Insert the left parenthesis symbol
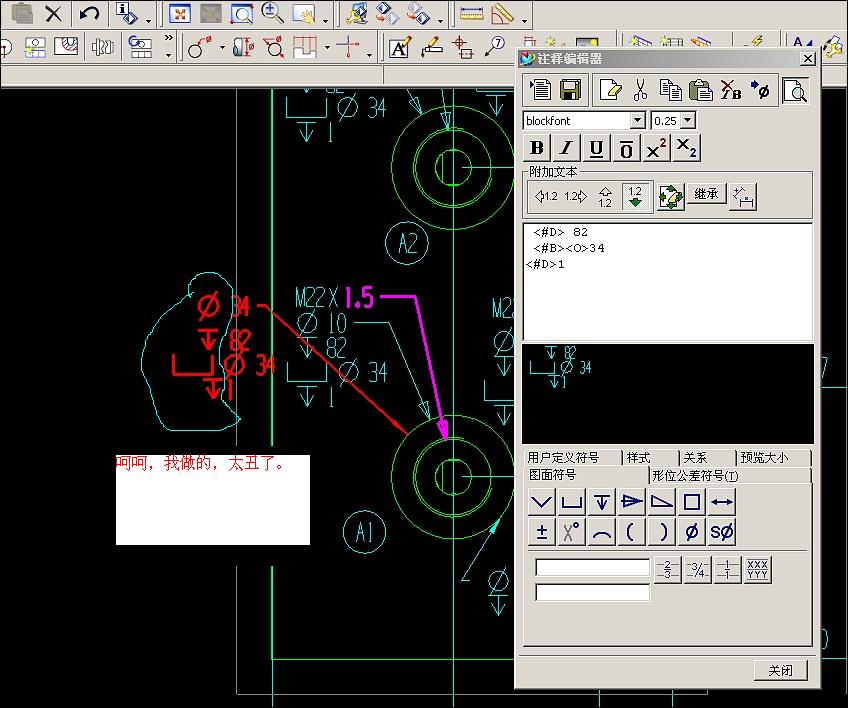848x708 pixels. coord(631,532)
